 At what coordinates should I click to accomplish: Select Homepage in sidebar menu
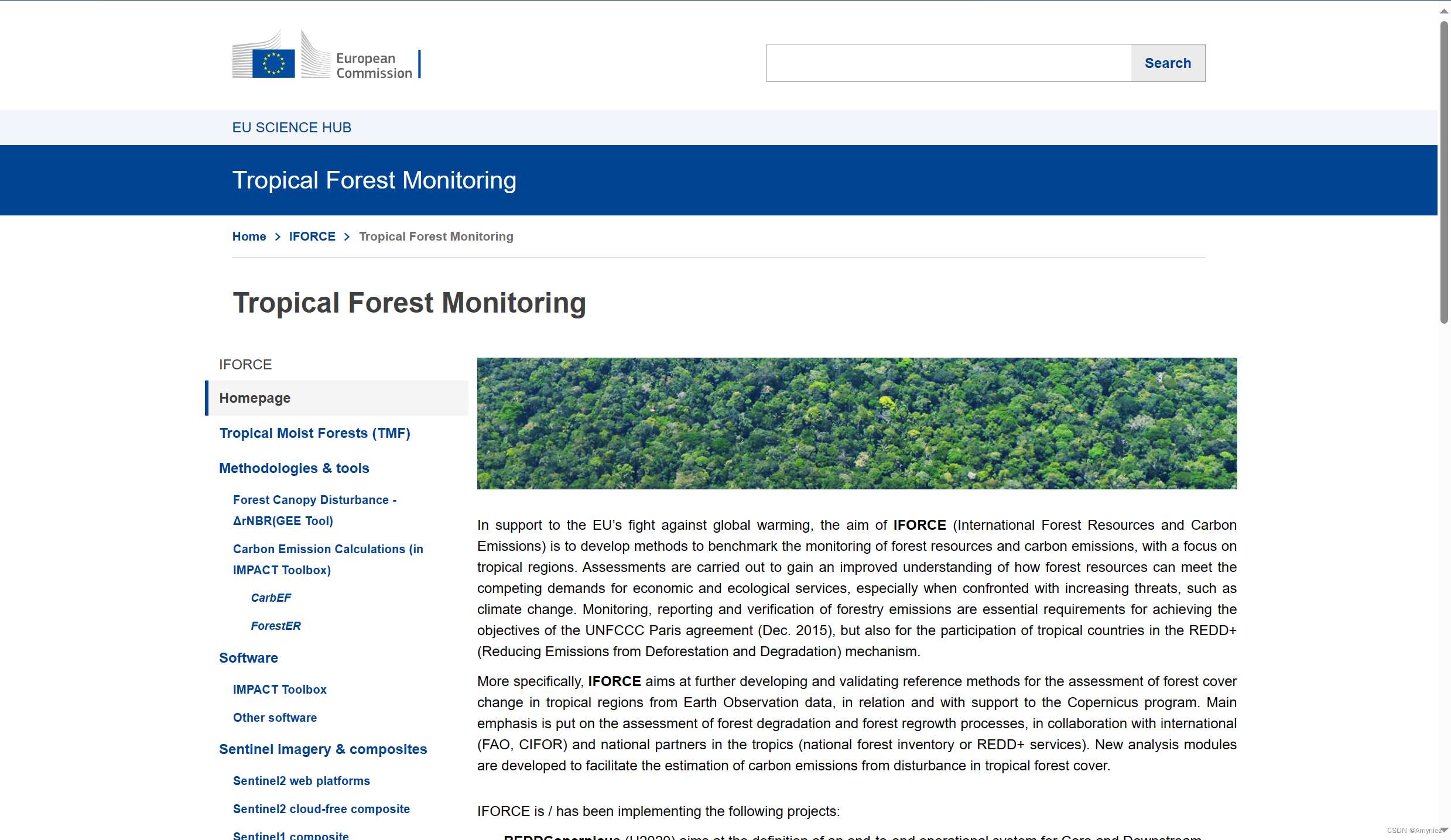[x=255, y=398]
